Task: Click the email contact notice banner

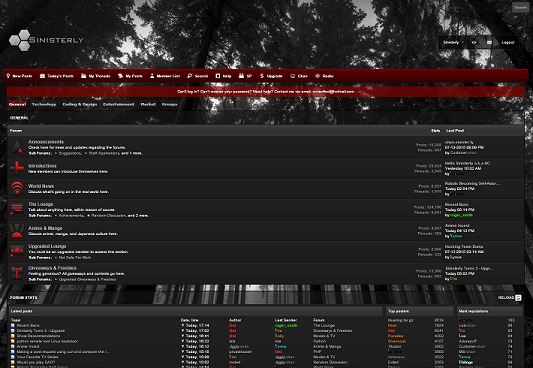Action: tap(266, 92)
